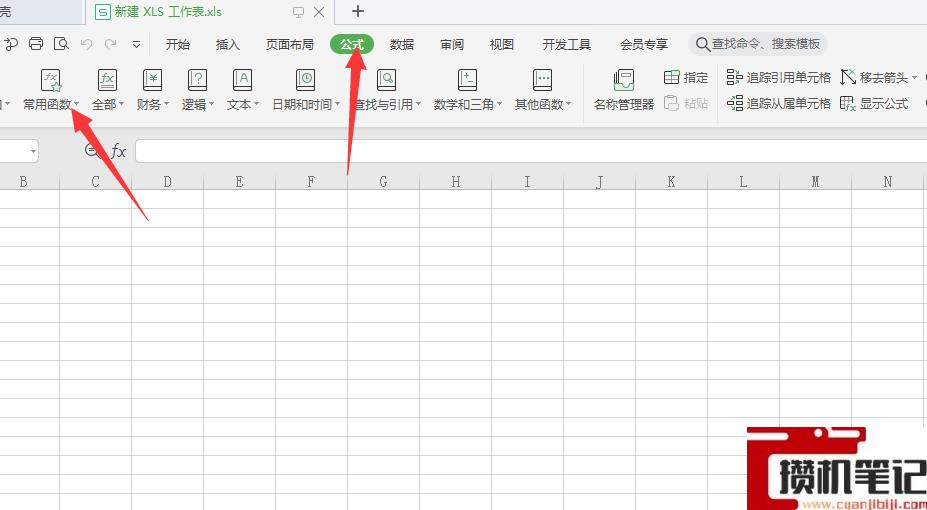927x510 pixels.
Task: Switch to the 视图 tab
Action: (x=502, y=44)
